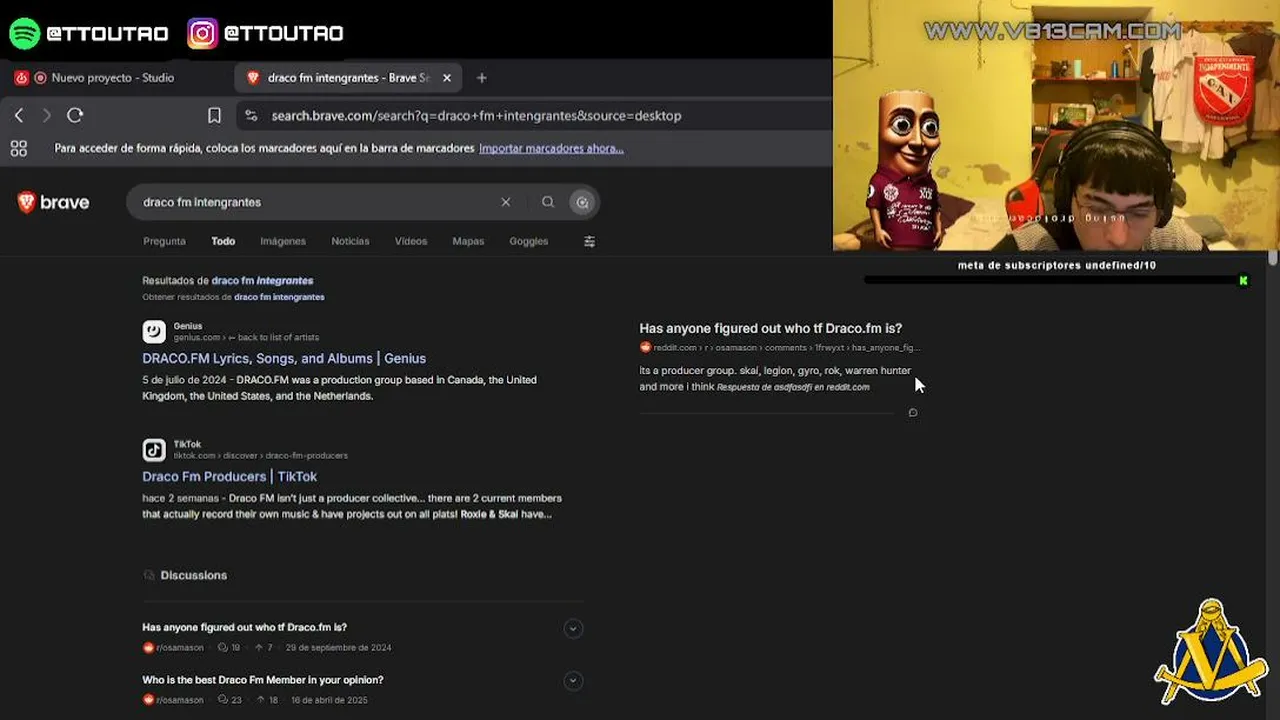This screenshot has width=1280, height=720.
Task: Open the Pregunta search tab
Action: coord(164,241)
